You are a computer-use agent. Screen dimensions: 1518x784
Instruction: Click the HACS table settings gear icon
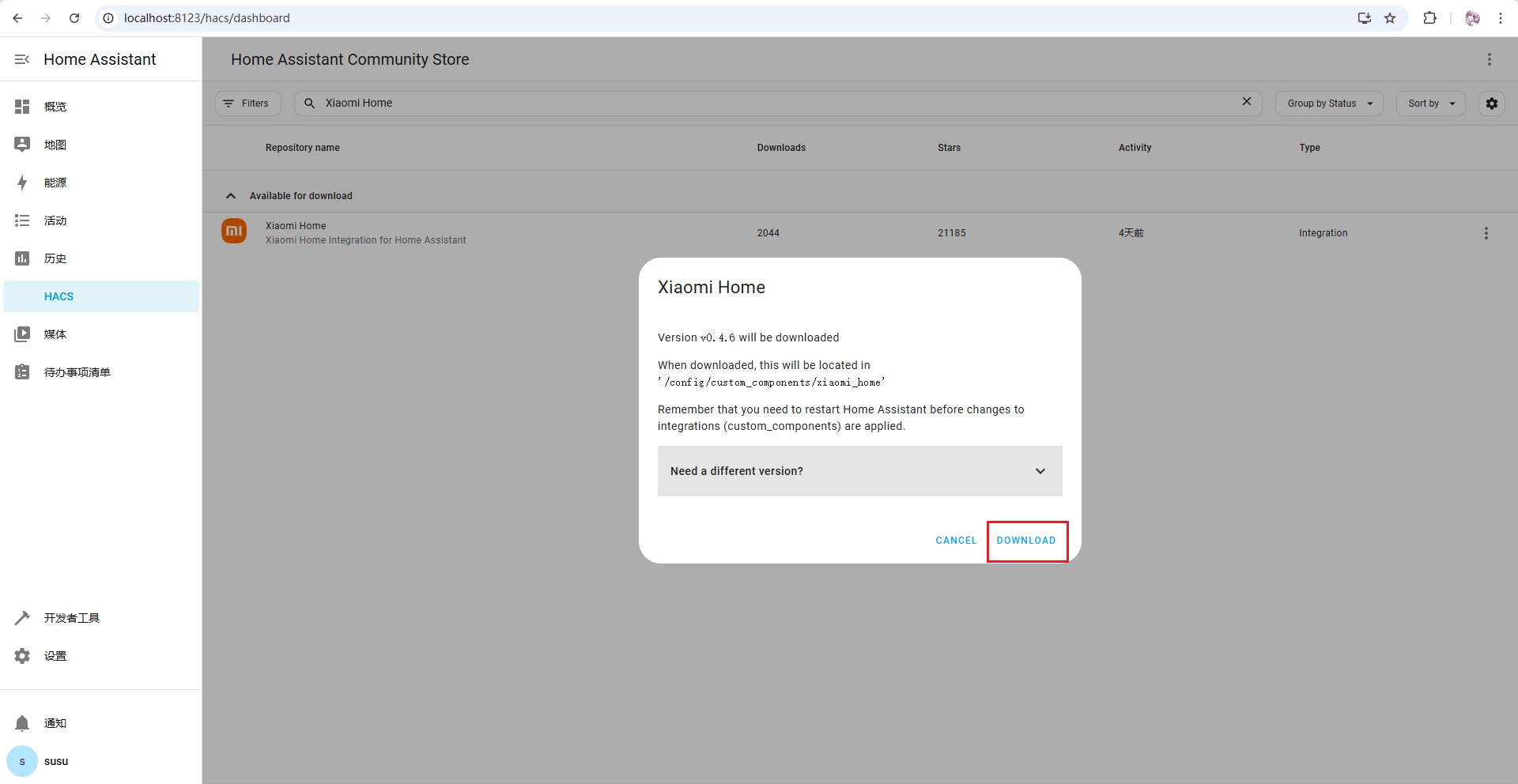(x=1491, y=104)
